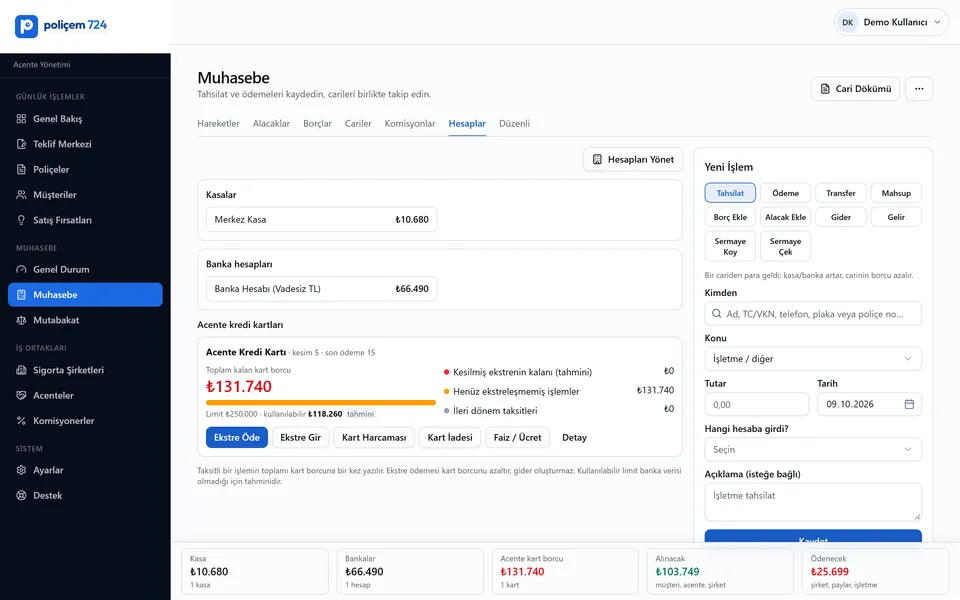Click the Genel Durum gauge icon
The width and height of the screenshot is (960, 600).
click(x=21, y=269)
